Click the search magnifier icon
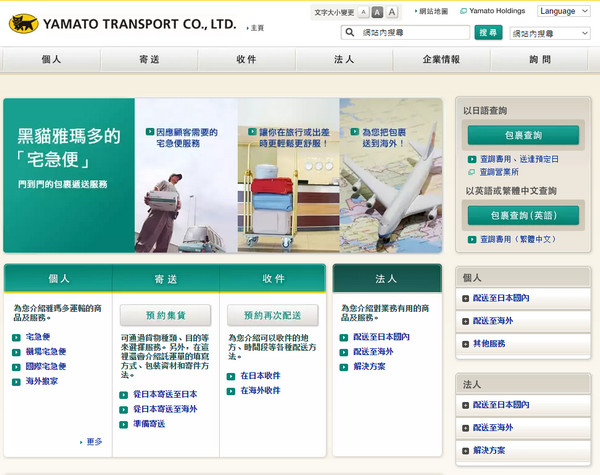 coord(350,33)
